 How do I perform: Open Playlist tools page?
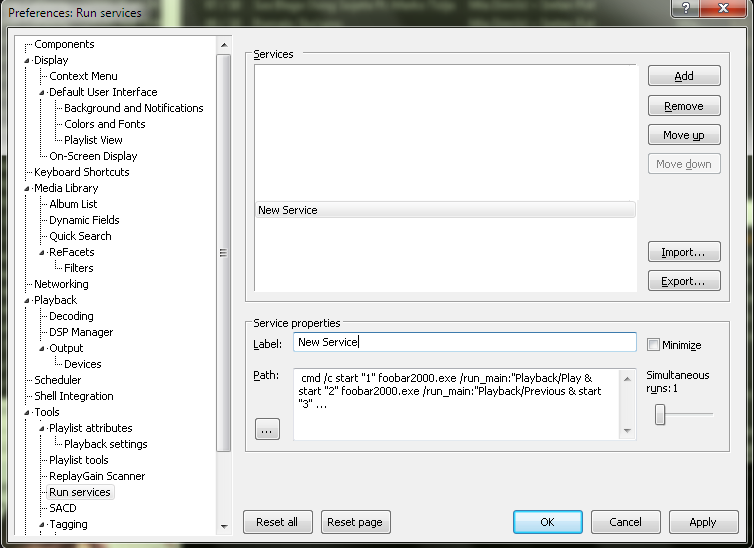tap(79, 460)
